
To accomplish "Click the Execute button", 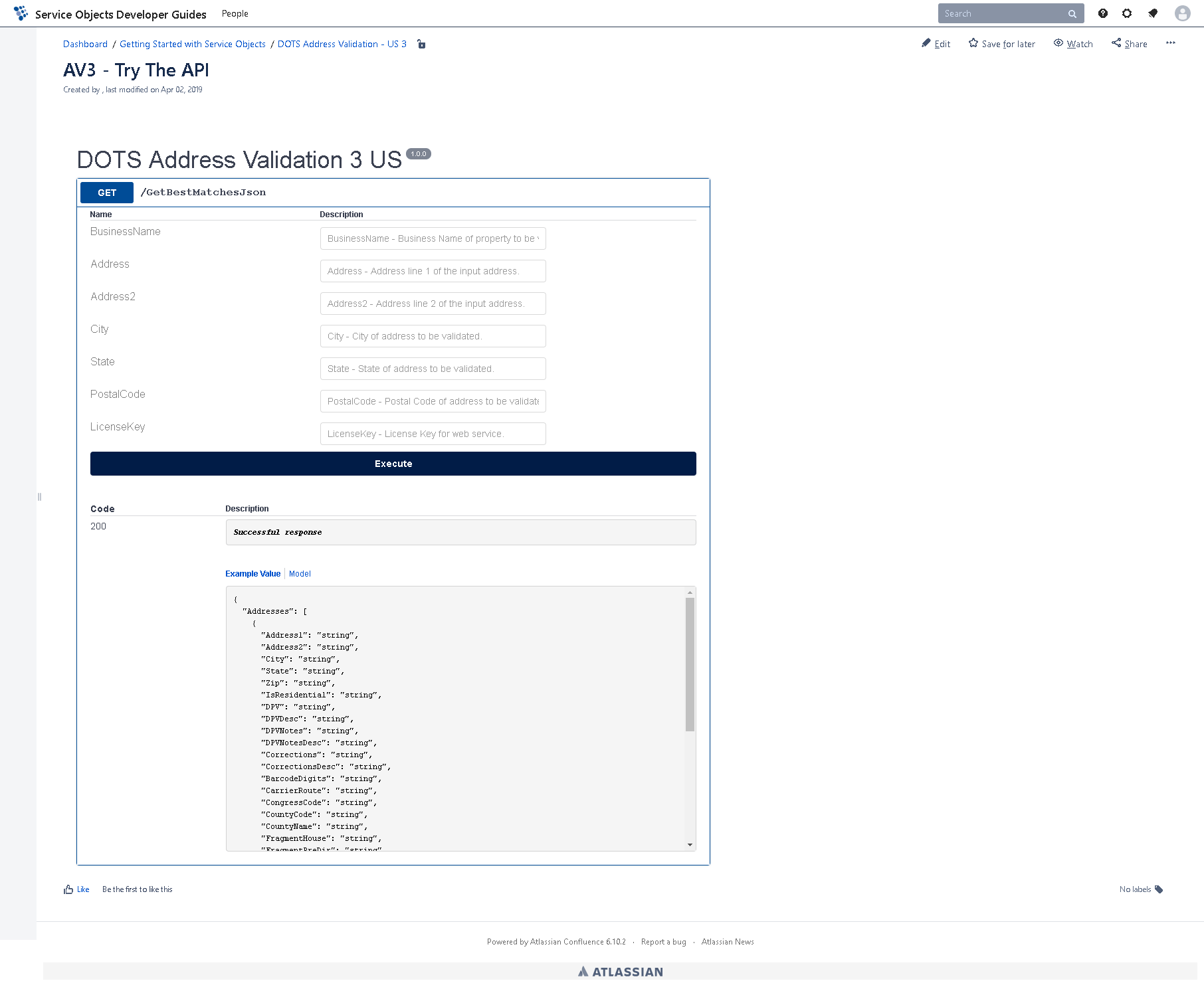I will coord(393,464).
